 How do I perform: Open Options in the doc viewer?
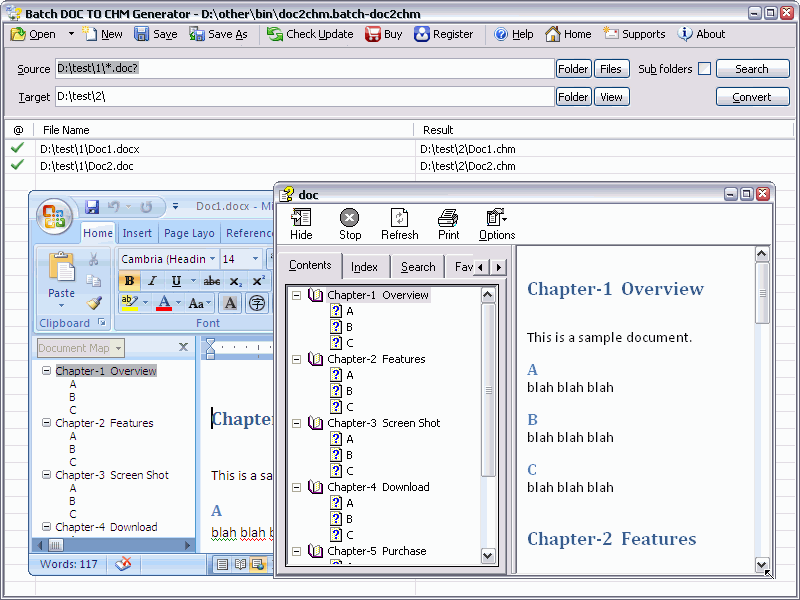pyautogui.click(x=497, y=224)
